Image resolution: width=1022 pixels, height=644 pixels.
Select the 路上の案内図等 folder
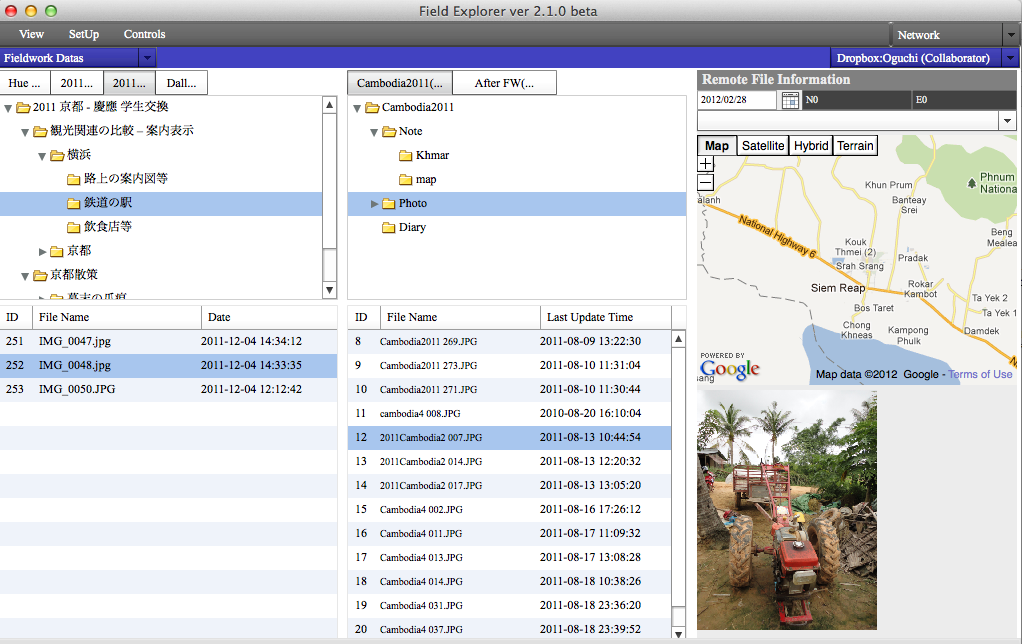pyautogui.click(x=125, y=179)
